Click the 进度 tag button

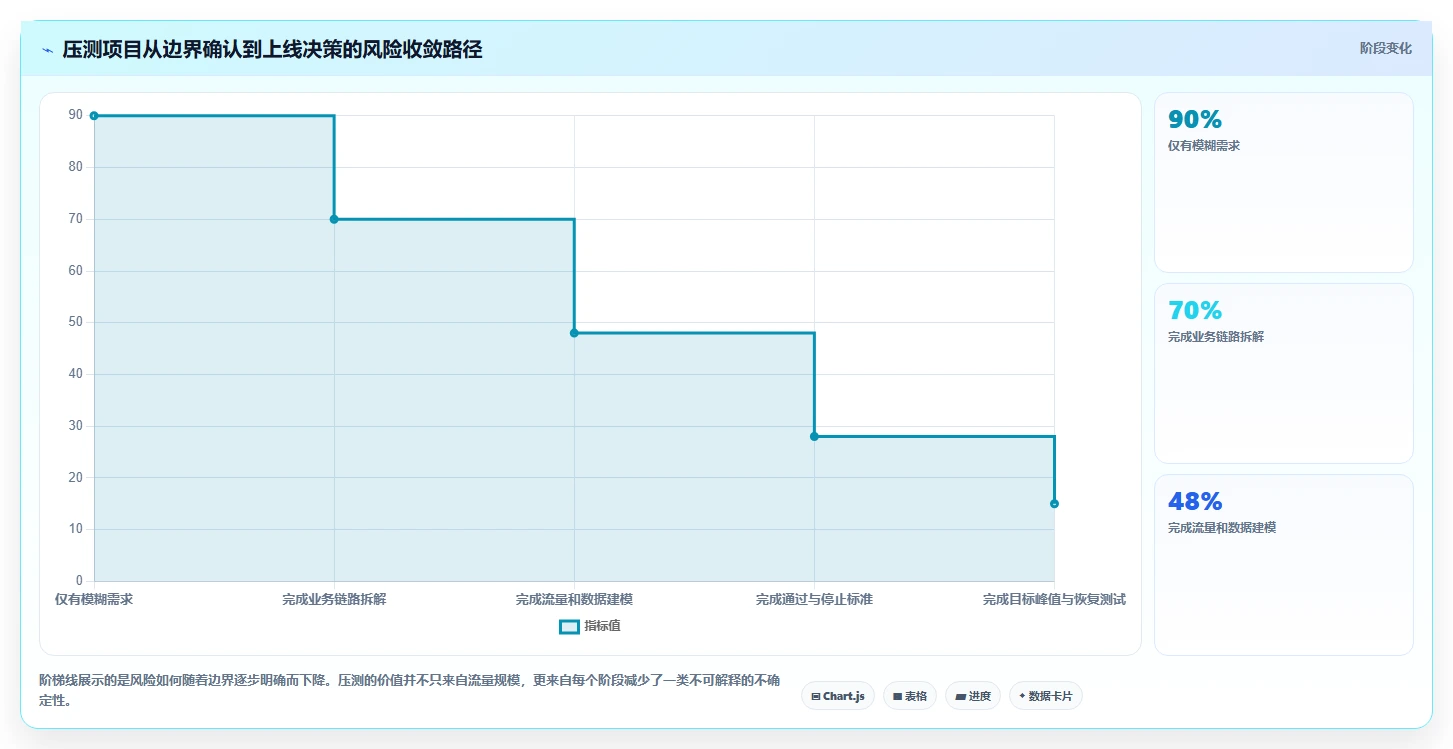coord(973,696)
